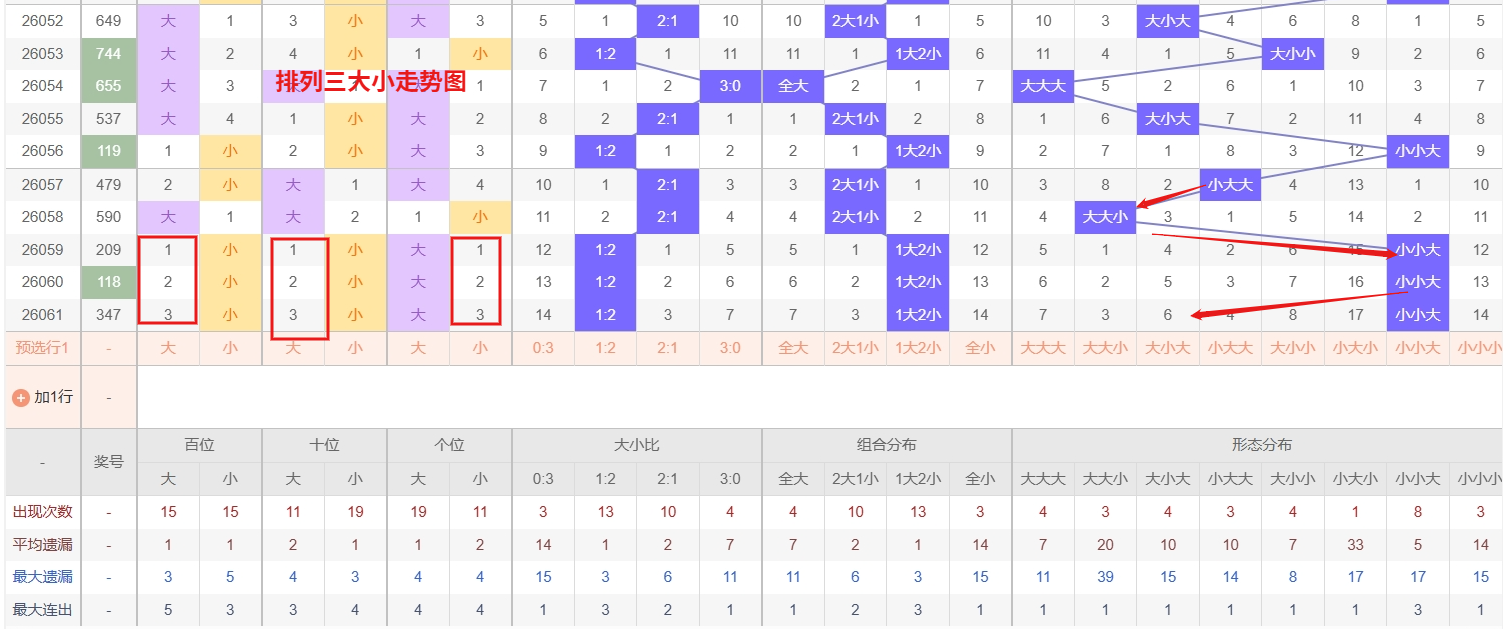
Task: Click period number 26061 in the first column
Action: (41, 314)
